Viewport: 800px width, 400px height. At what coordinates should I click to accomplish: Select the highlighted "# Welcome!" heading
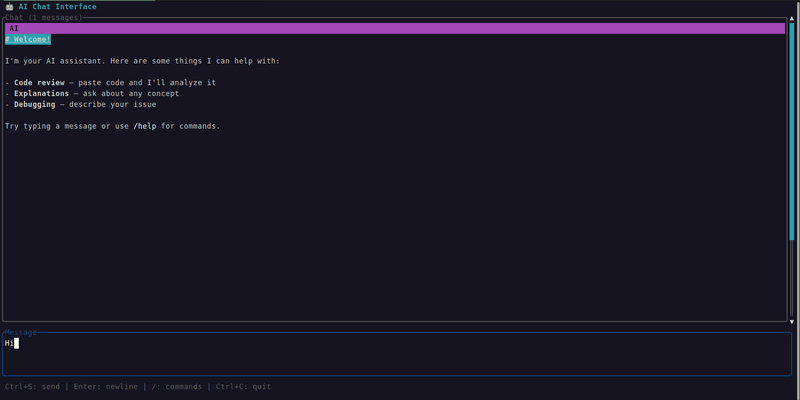(28, 39)
